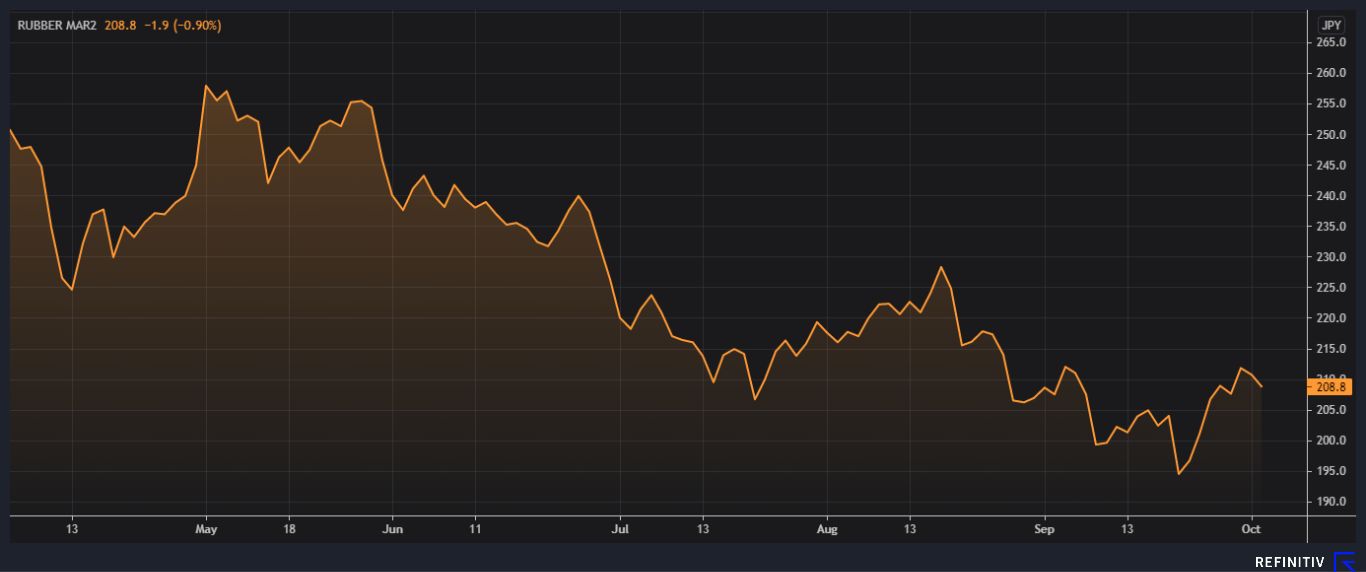Click the 18 date label on time axis
This screenshot has height=572, width=1366.
[289, 528]
